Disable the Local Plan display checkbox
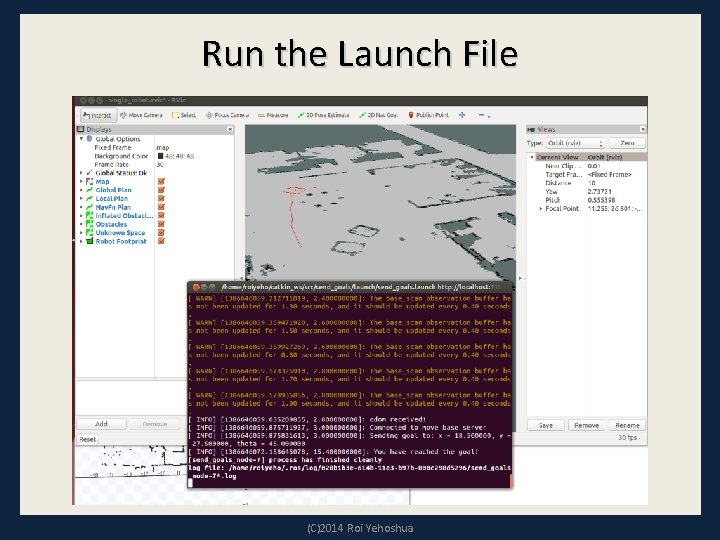720x540 pixels. click(x=161, y=198)
